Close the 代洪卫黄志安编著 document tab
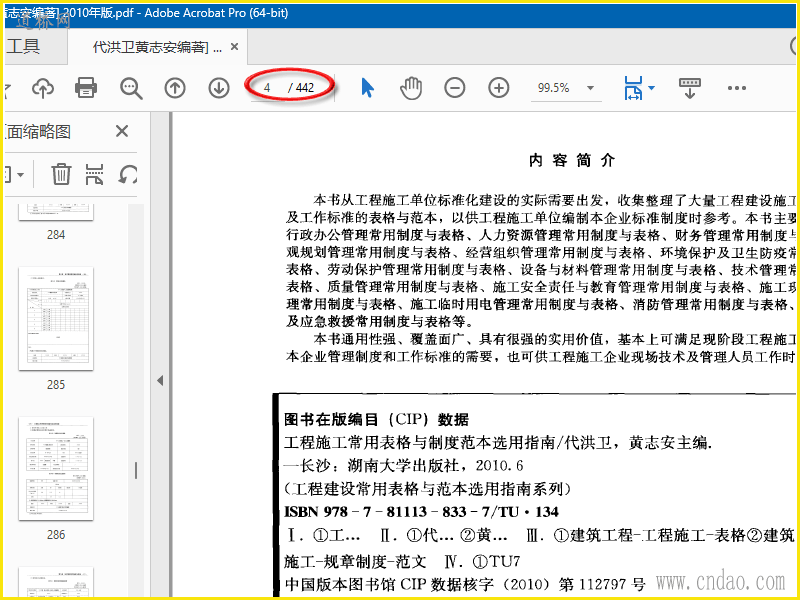 (x=235, y=47)
